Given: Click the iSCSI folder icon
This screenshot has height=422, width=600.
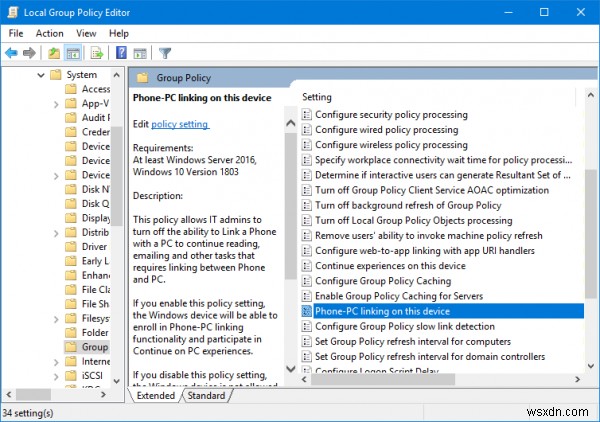Looking at the screenshot, I should (x=71, y=375).
